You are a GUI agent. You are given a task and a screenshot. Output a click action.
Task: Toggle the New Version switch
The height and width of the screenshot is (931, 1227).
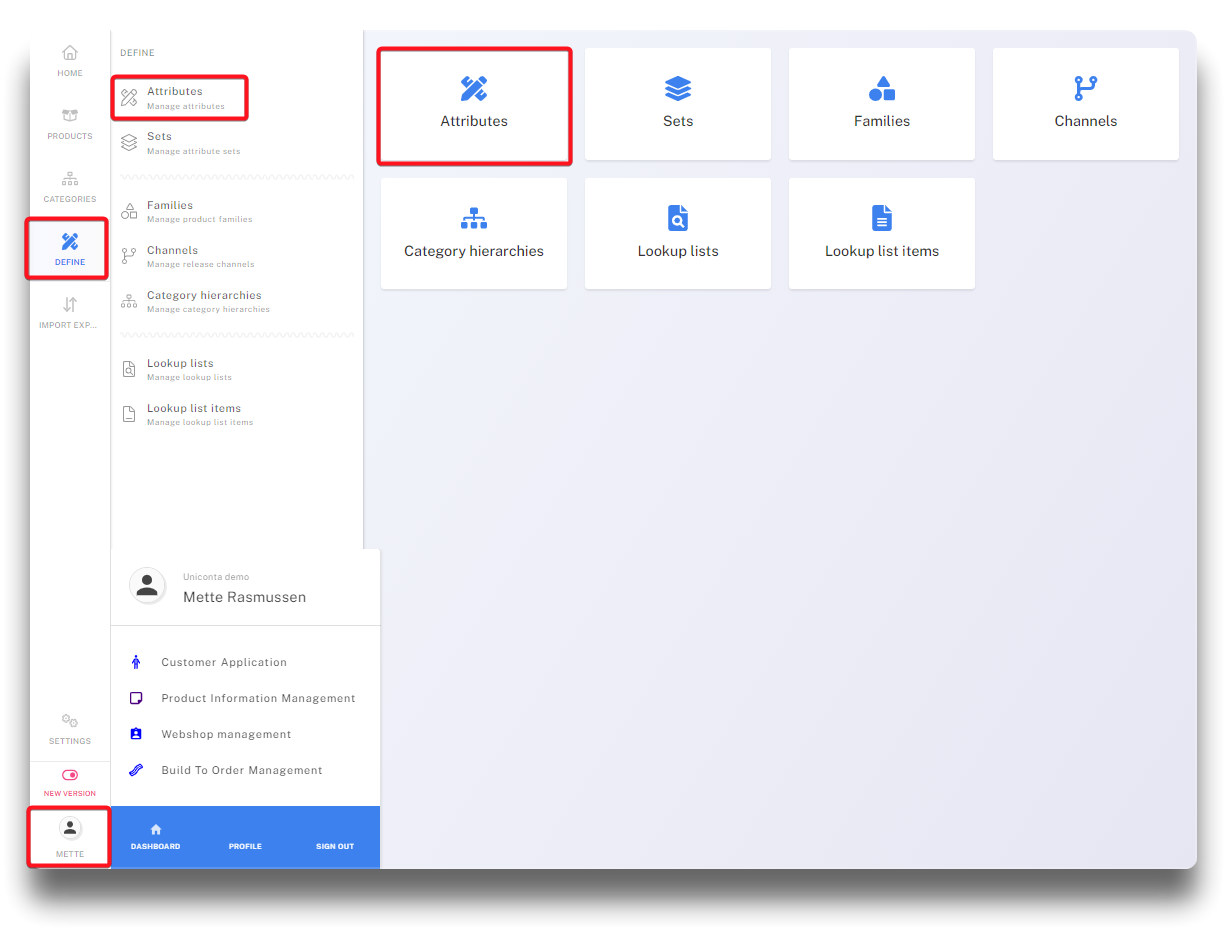coord(70,775)
